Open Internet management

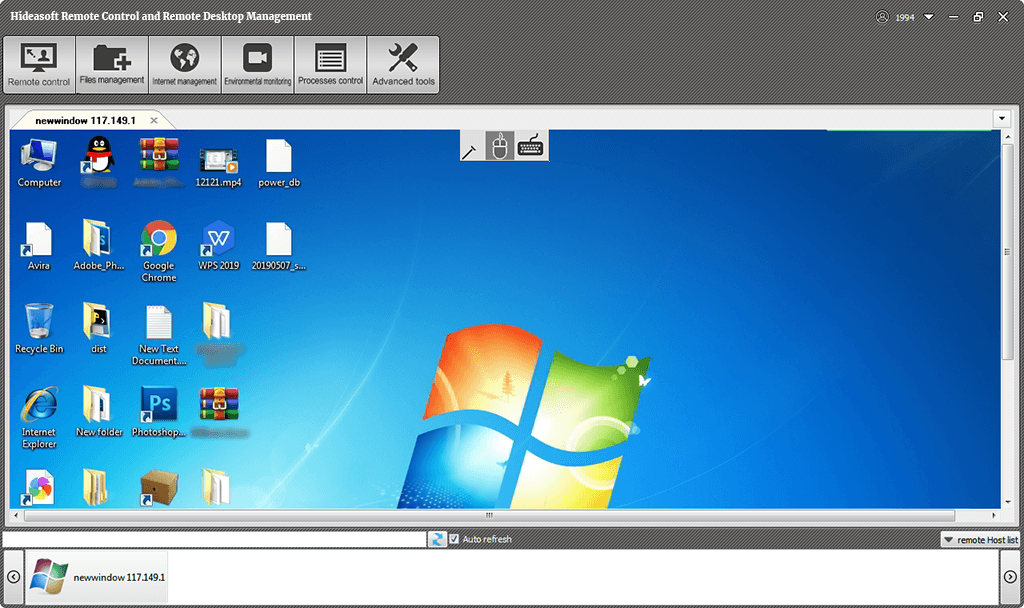(185, 65)
